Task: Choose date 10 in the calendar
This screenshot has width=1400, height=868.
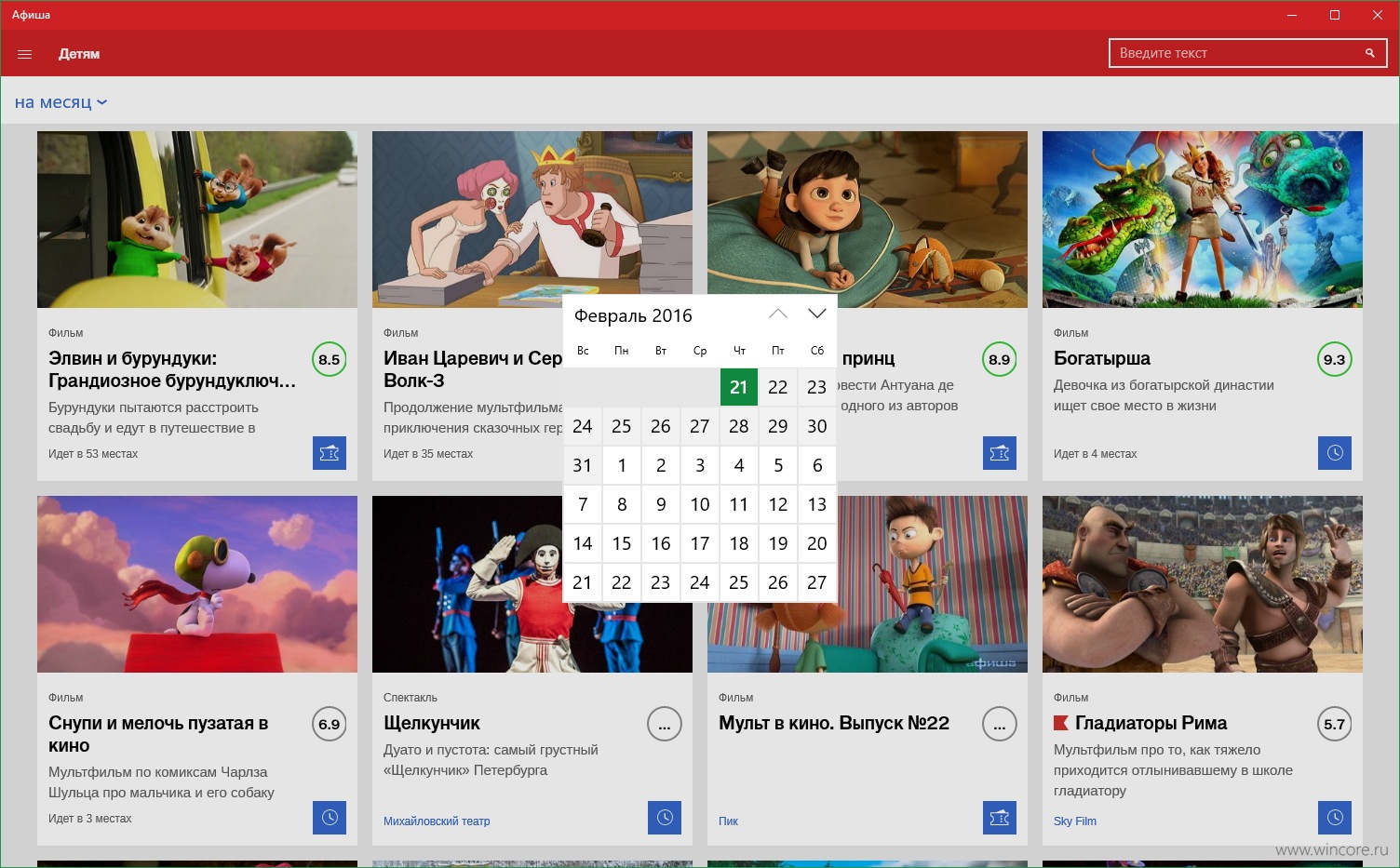Action: click(x=700, y=504)
